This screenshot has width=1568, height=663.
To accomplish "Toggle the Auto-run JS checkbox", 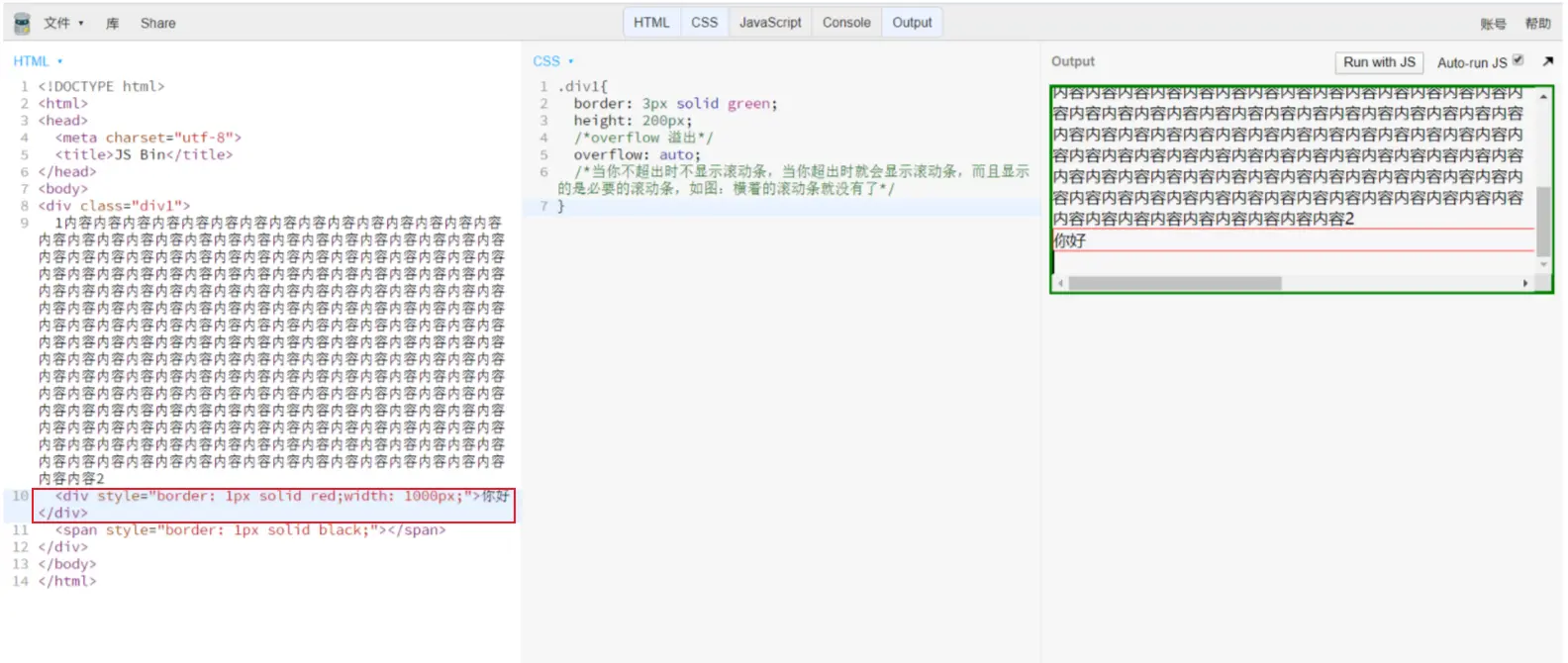I will [x=1518, y=60].
